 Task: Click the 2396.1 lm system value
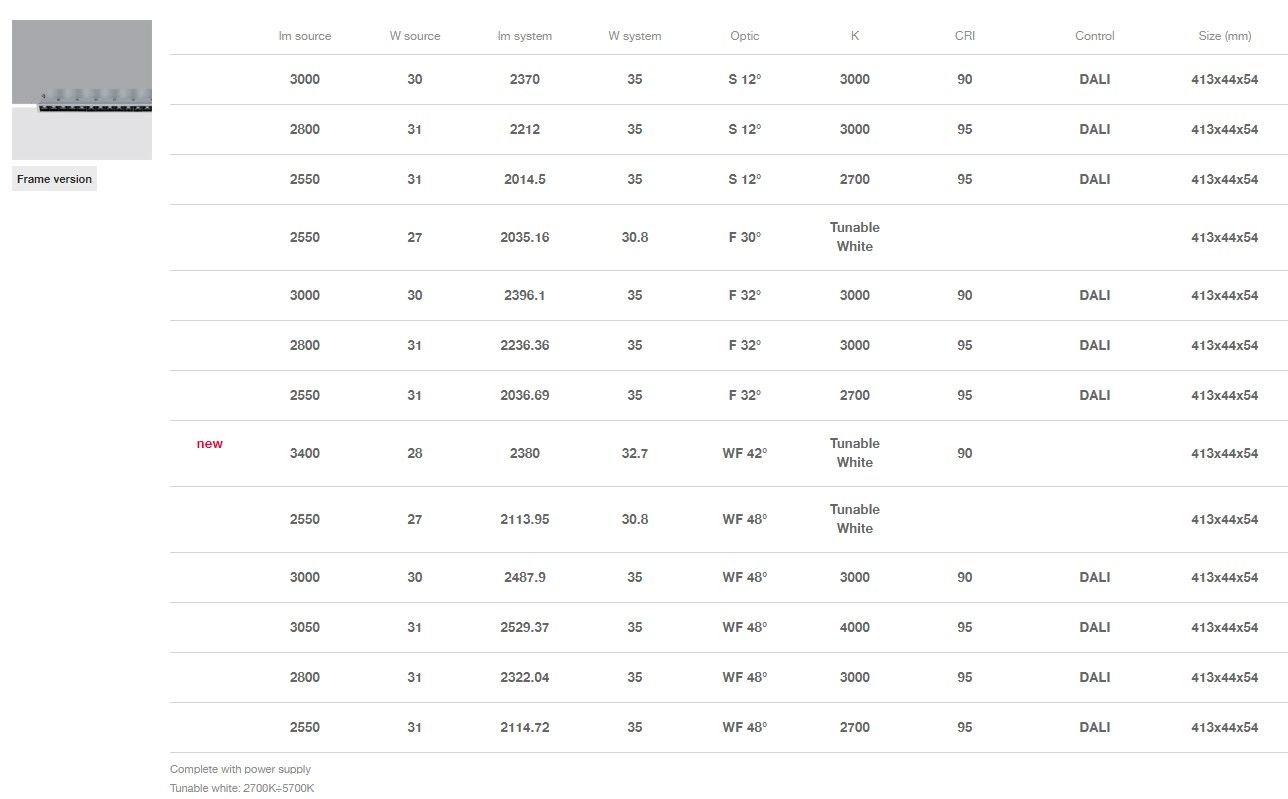tap(525, 296)
